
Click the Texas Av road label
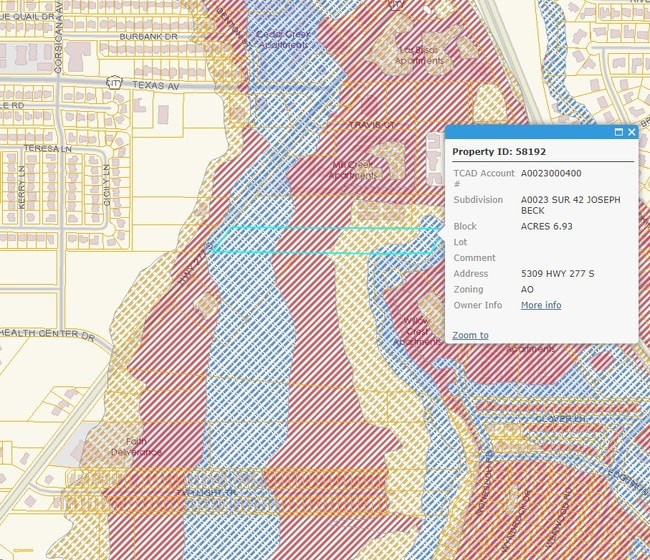pos(155,86)
